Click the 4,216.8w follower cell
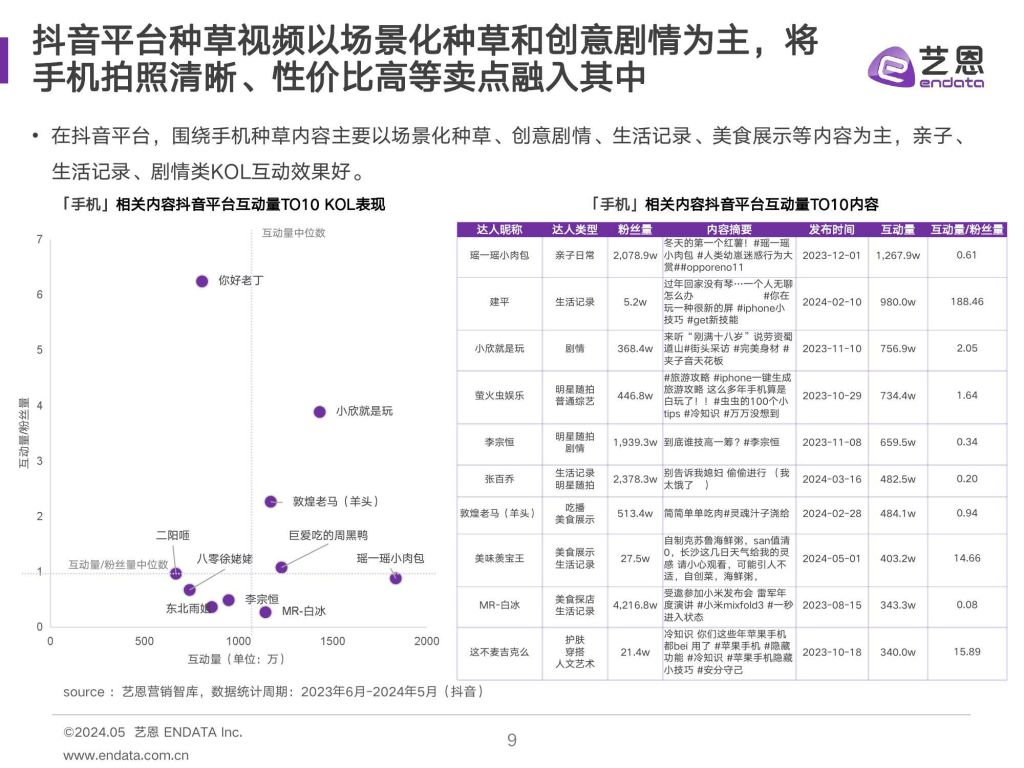 point(635,605)
